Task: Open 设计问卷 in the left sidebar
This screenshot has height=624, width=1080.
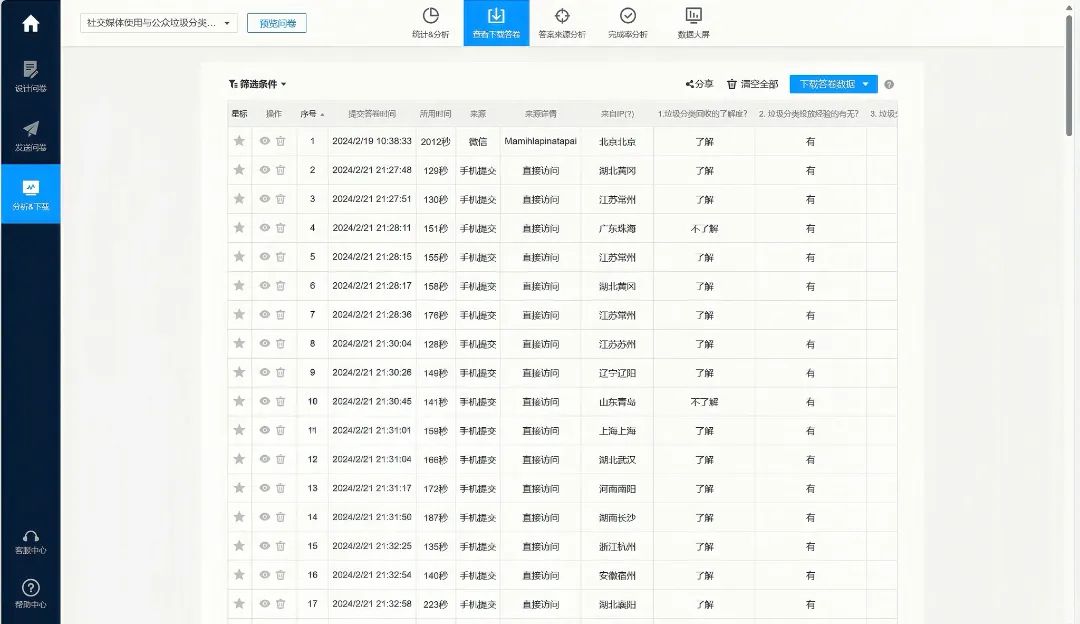Action: [x=30, y=76]
